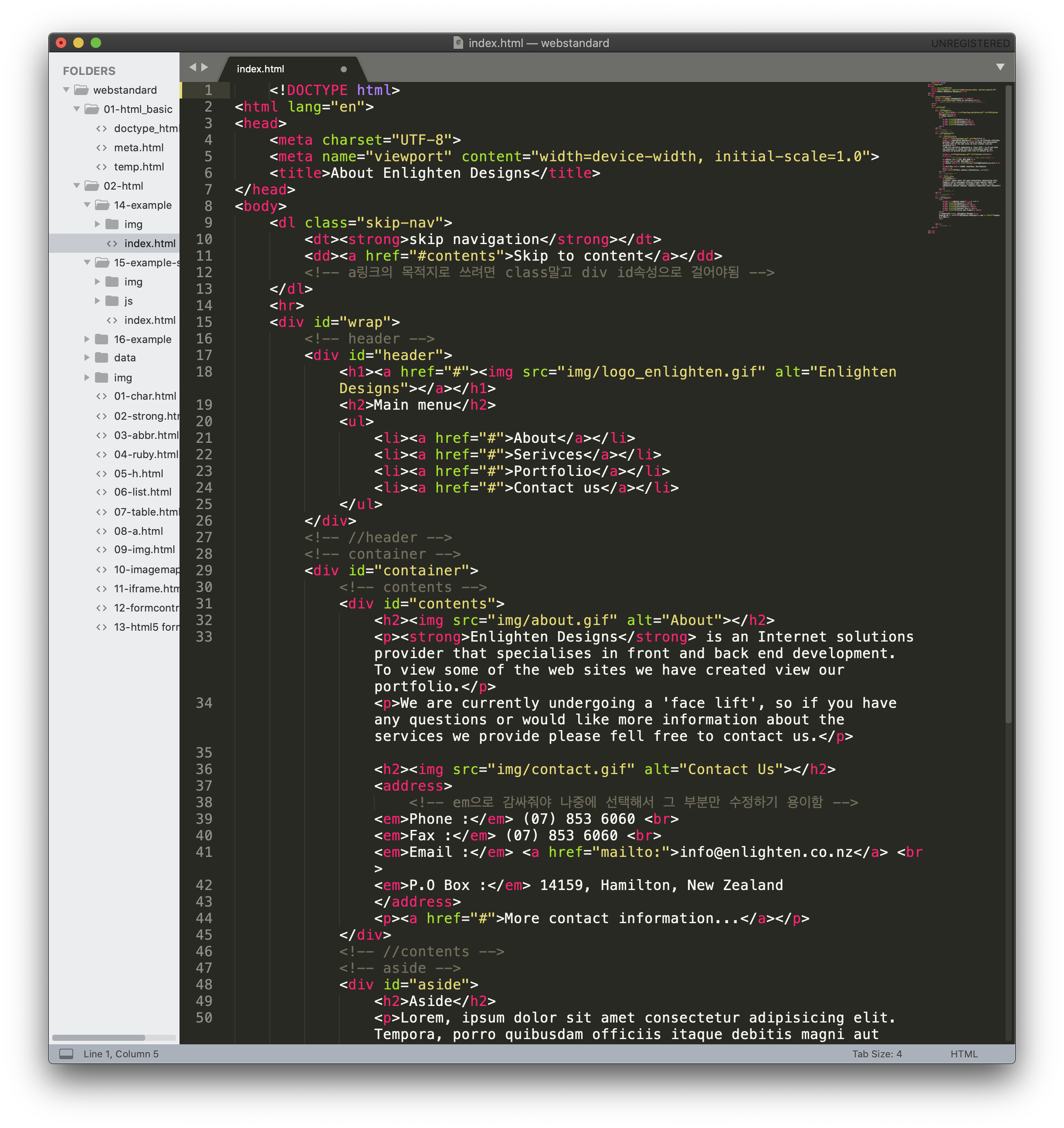The width and height of the screenshot is (1064, 1128).
Task: Click the file icon next to meta.html
Action: point(102,147)
